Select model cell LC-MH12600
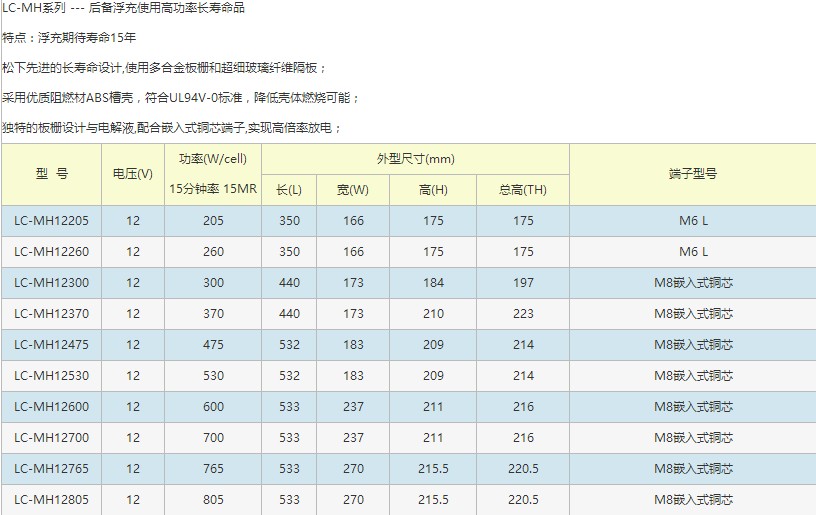816x515 pixels. click(52, 406)
